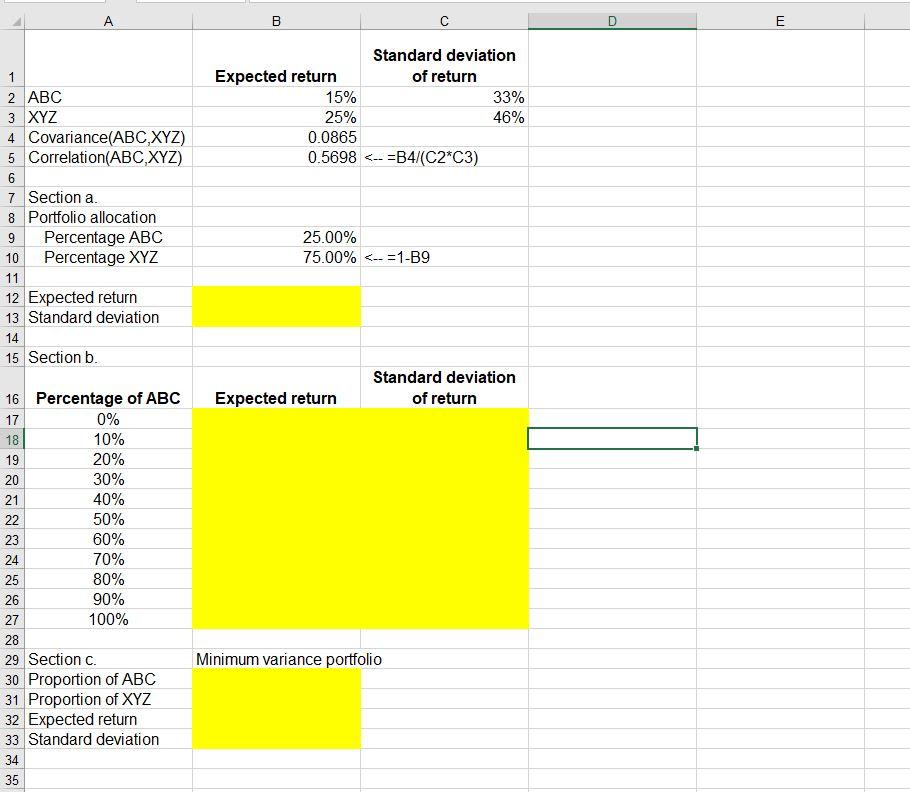Select column header B
910x792 pixels.
tap(275, 19)
